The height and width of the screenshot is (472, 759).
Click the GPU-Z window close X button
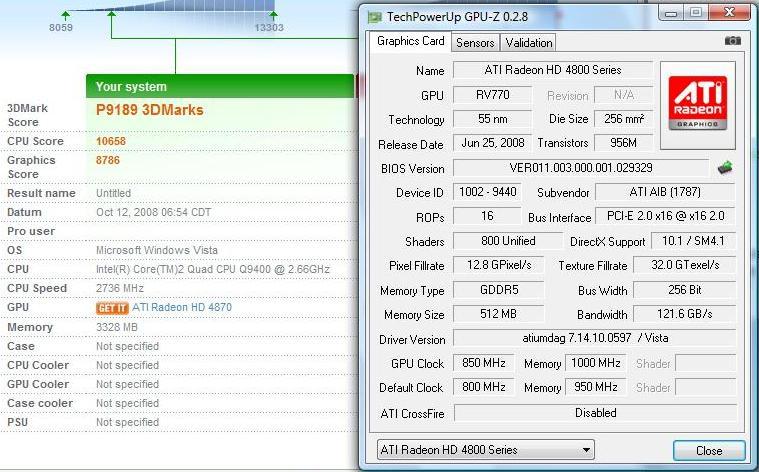coord(729,13)
